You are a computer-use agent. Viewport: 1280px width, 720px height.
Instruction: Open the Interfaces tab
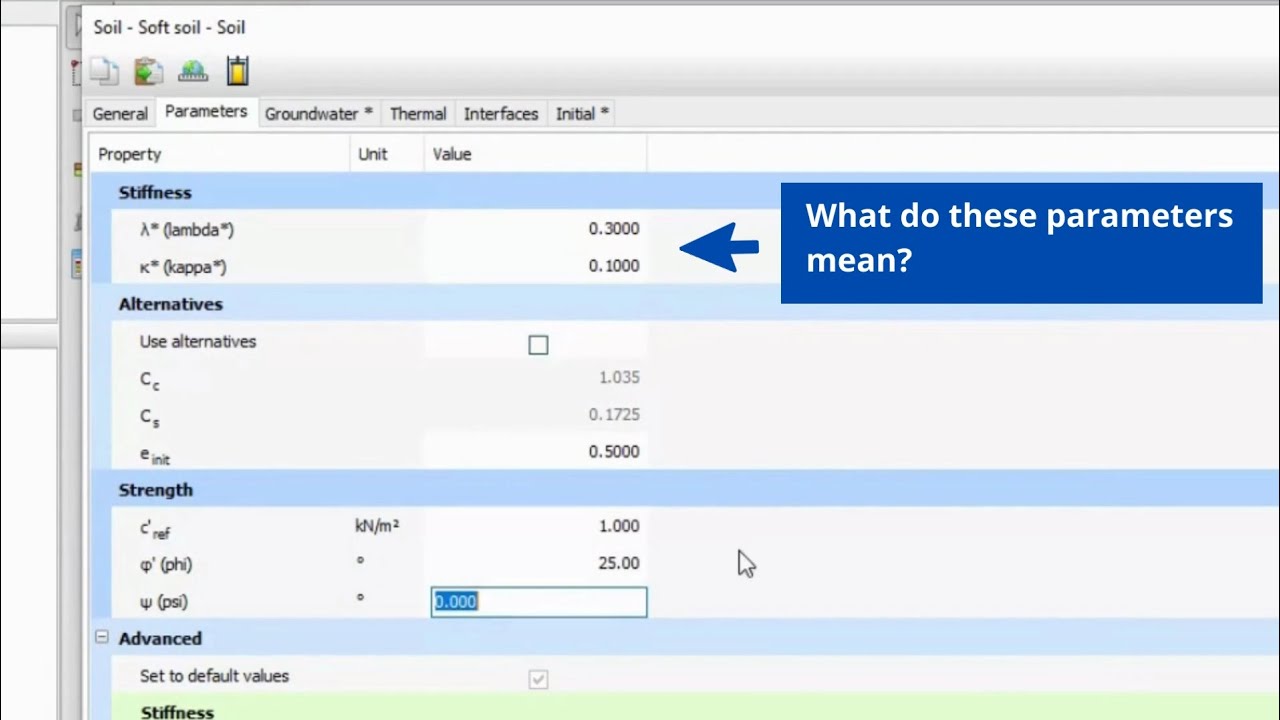(501, 114)
